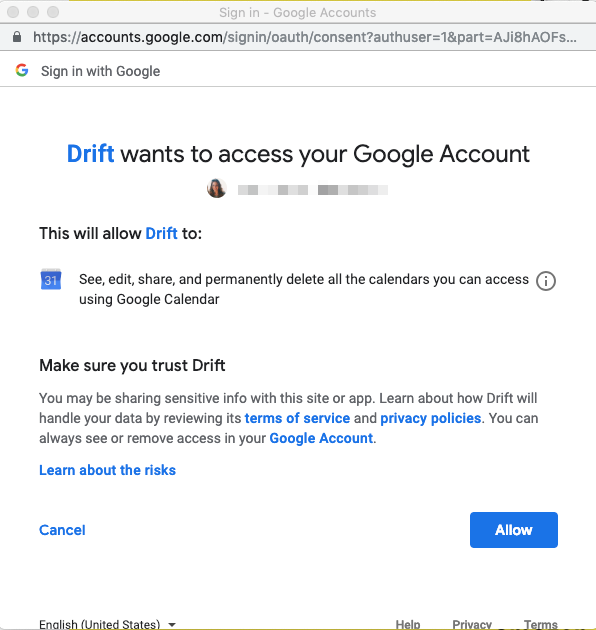This screenshot has width=596, height=630.
Task: Open the terms of service link
Action: coord(297,418)
